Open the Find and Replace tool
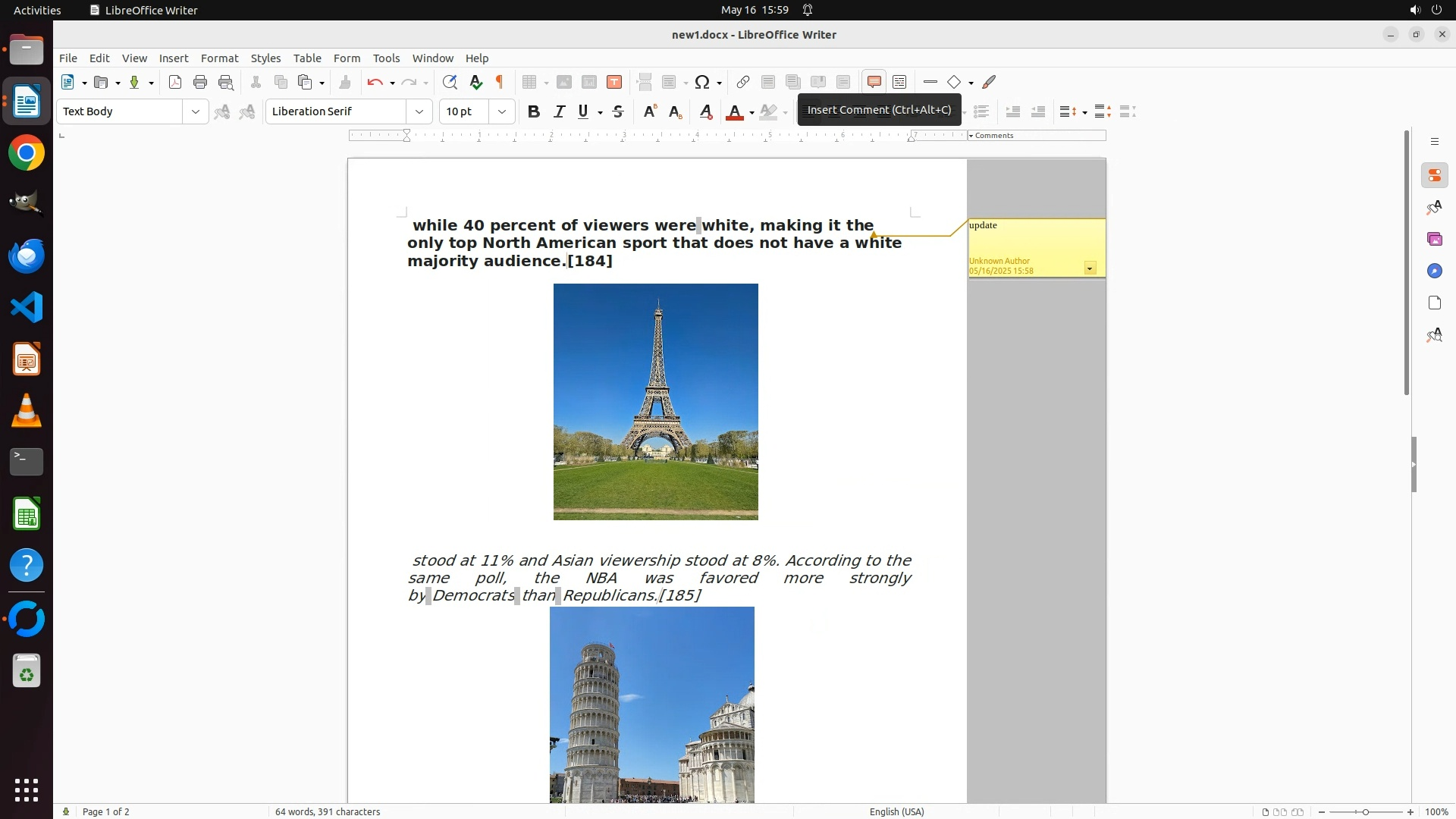The image size is (1456, 819). tap(450, 82)
